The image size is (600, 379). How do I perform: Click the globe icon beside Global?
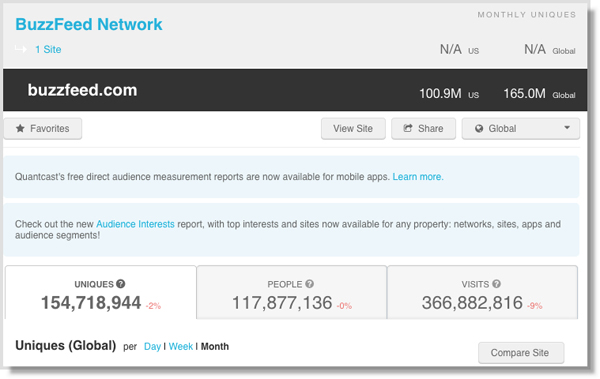(479, 129)
